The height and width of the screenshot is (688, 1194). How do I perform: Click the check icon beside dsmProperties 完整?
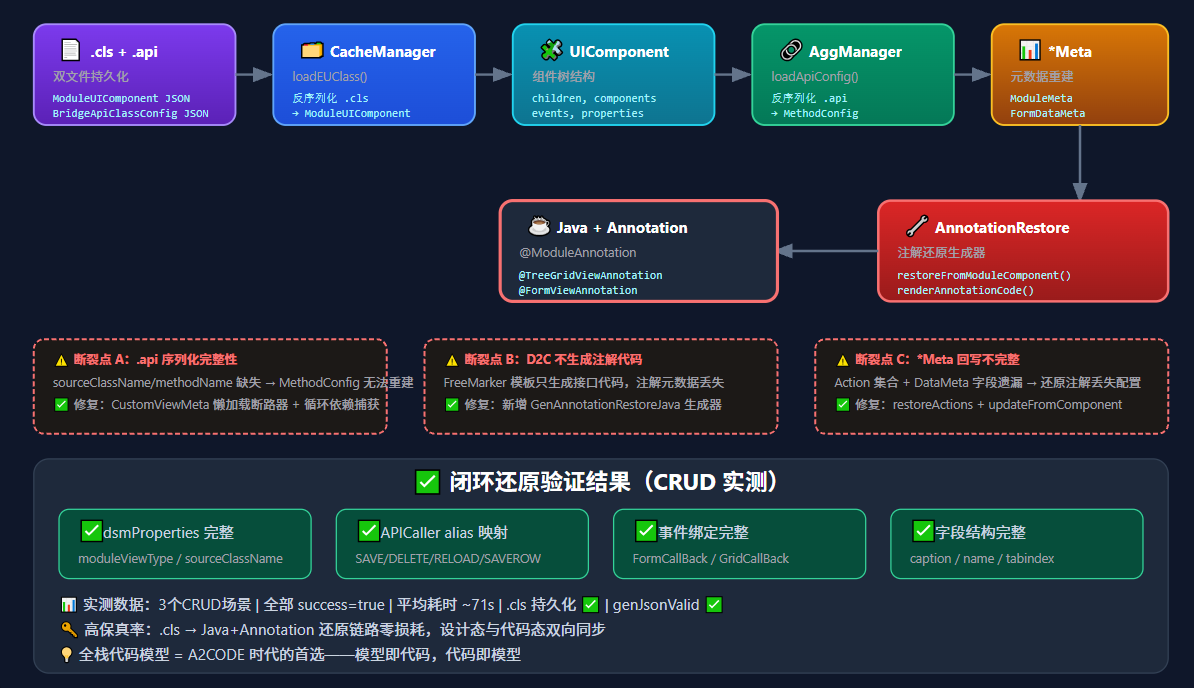click(x=91, y=530)
